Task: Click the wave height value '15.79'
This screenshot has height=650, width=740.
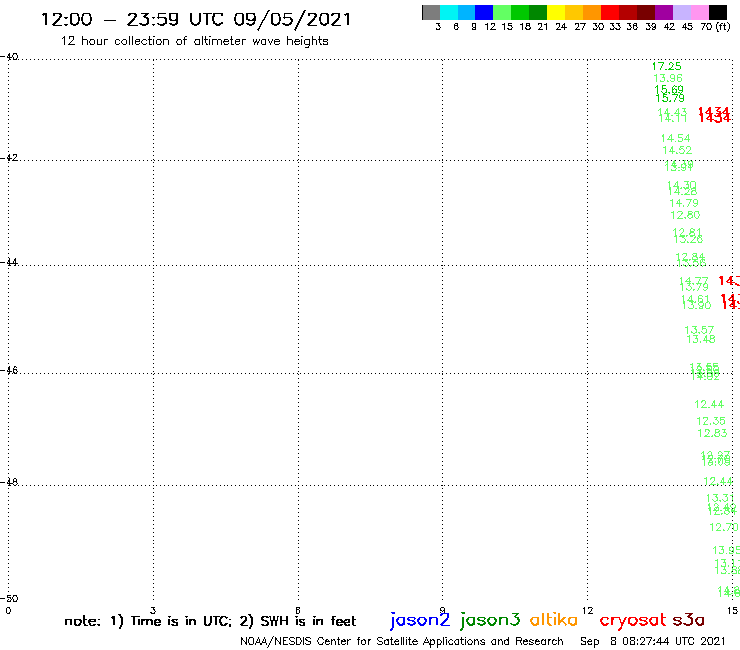Action: tap(670, 98)
